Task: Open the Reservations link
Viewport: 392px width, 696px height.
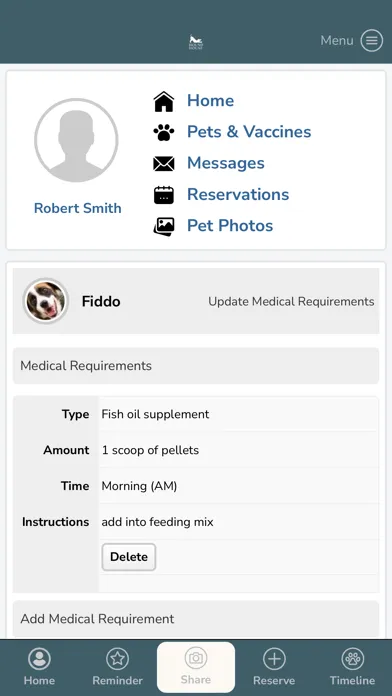Action: (238, 194)
